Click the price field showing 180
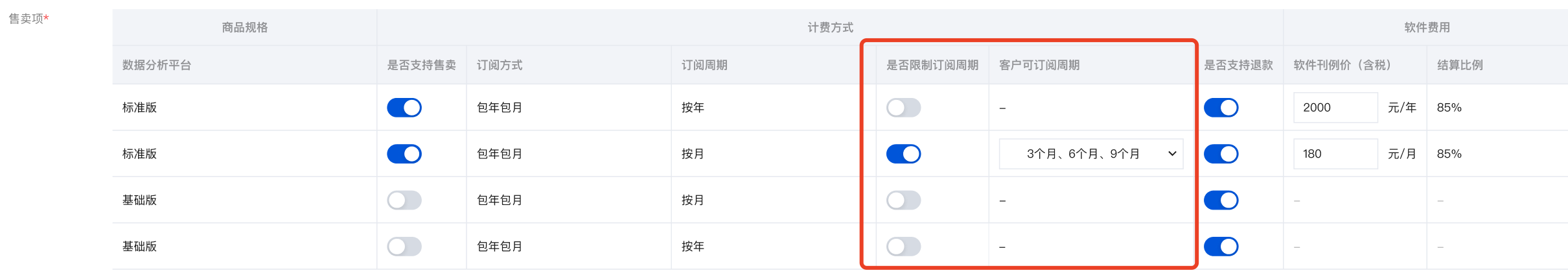Screen dimensions: 1568x279 point(1335,154)
